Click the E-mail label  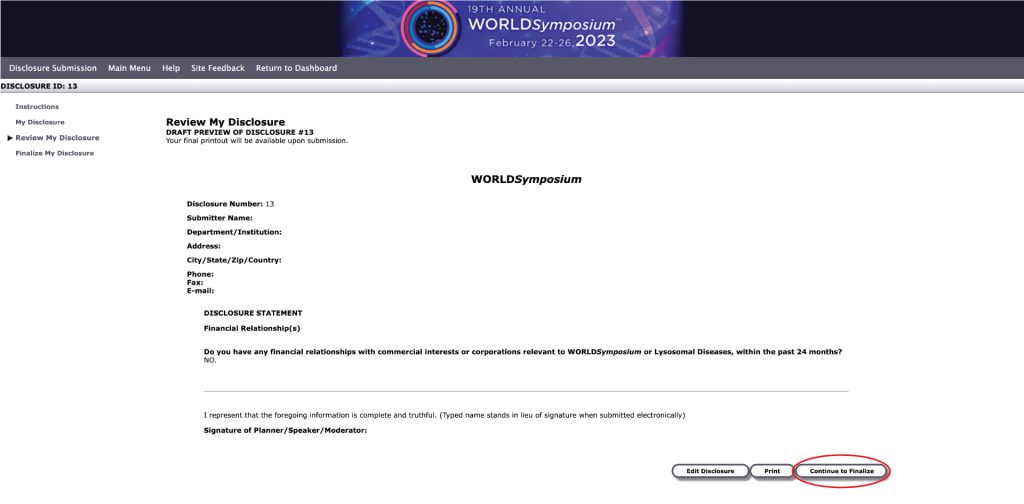pos(200,291)
